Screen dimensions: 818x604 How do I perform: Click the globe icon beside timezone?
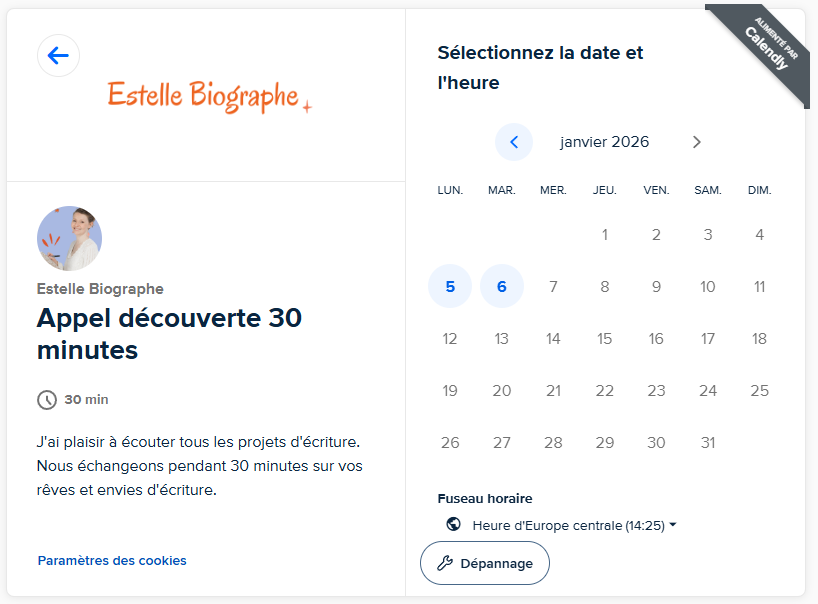click(454, 525)
